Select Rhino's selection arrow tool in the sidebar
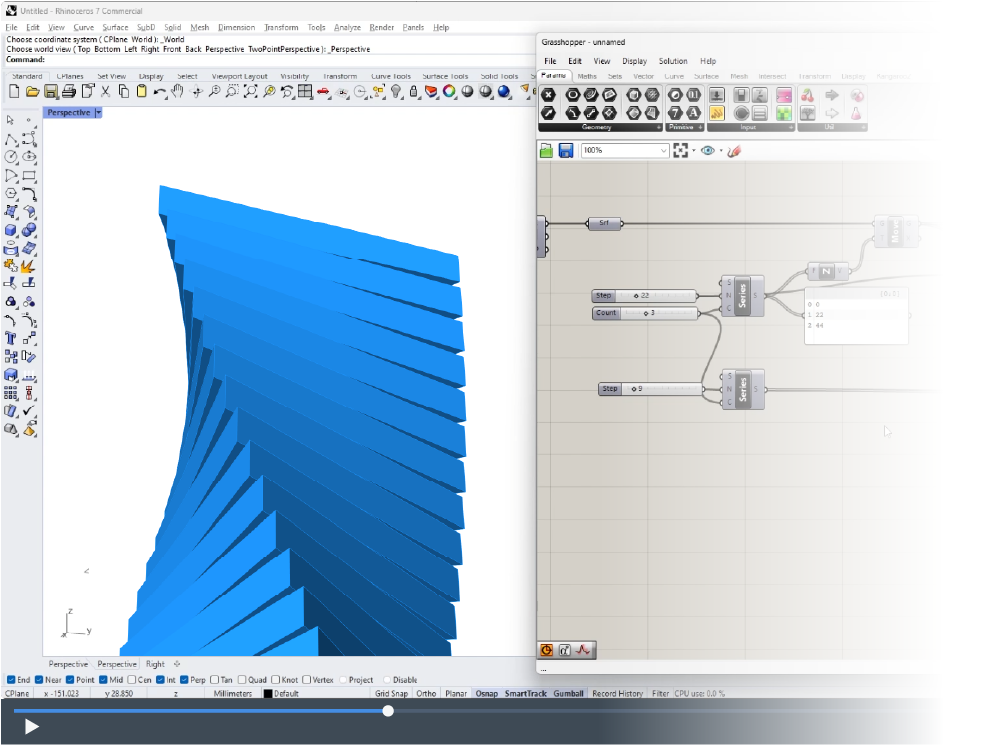The image size is (1000, 746). [x=10, y=119]
